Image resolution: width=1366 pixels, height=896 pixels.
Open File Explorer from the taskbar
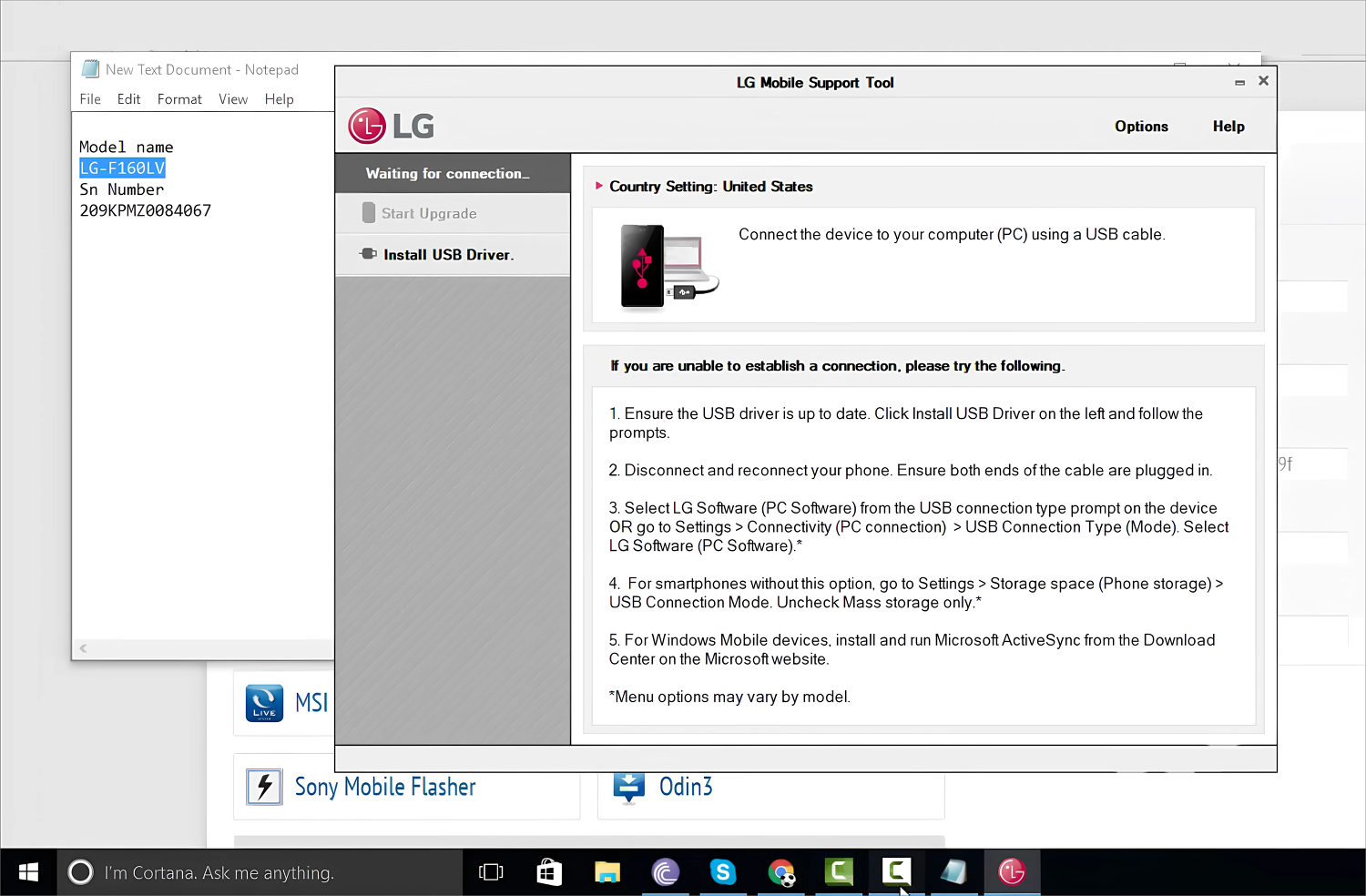(607, 873)
